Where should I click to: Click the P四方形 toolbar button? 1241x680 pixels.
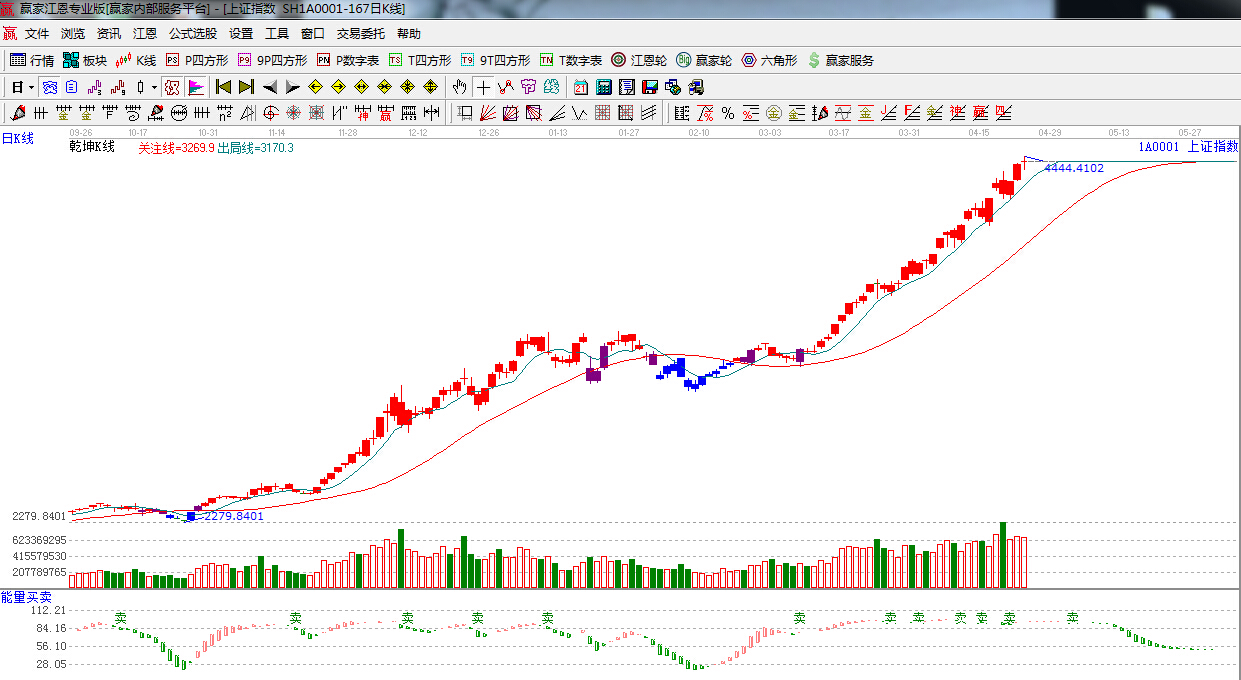click(x=196, y=60)
